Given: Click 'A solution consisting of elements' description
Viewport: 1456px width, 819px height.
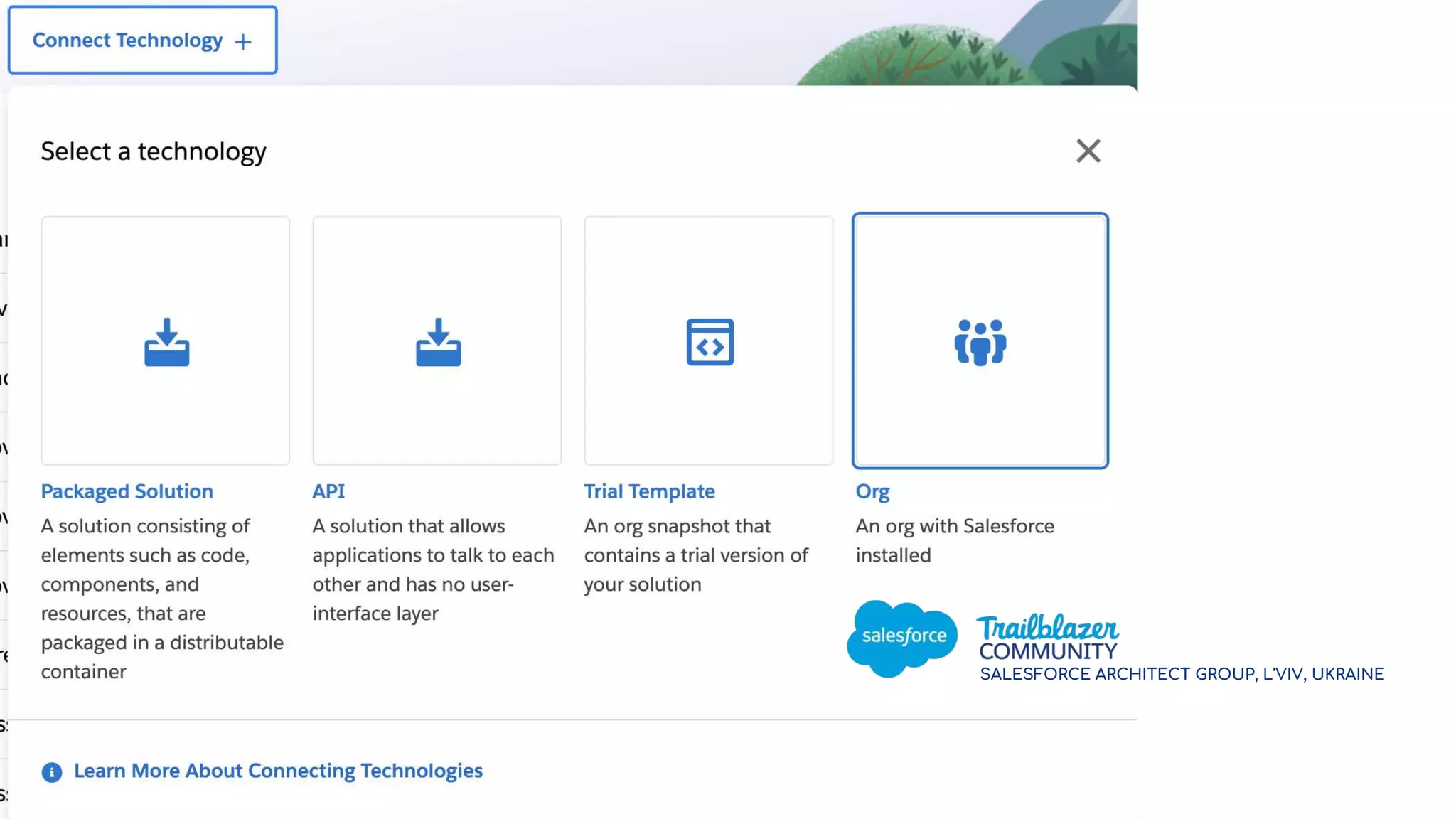Looking at the screenshot, I should click(x=162, y=599).
